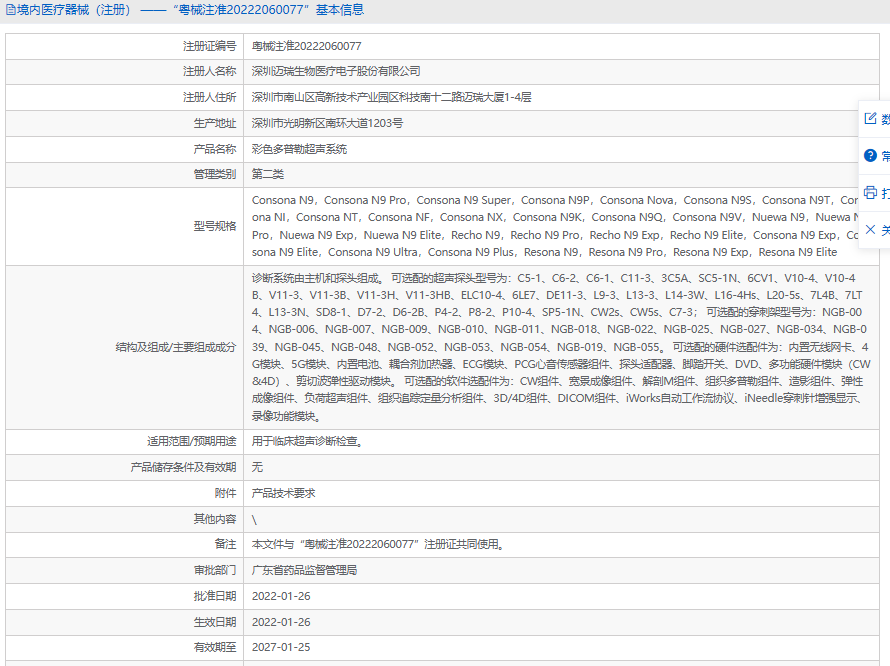Click the 型号规格 label cell
The height and width of the screenshot is (666, 890).
[124, 226]
